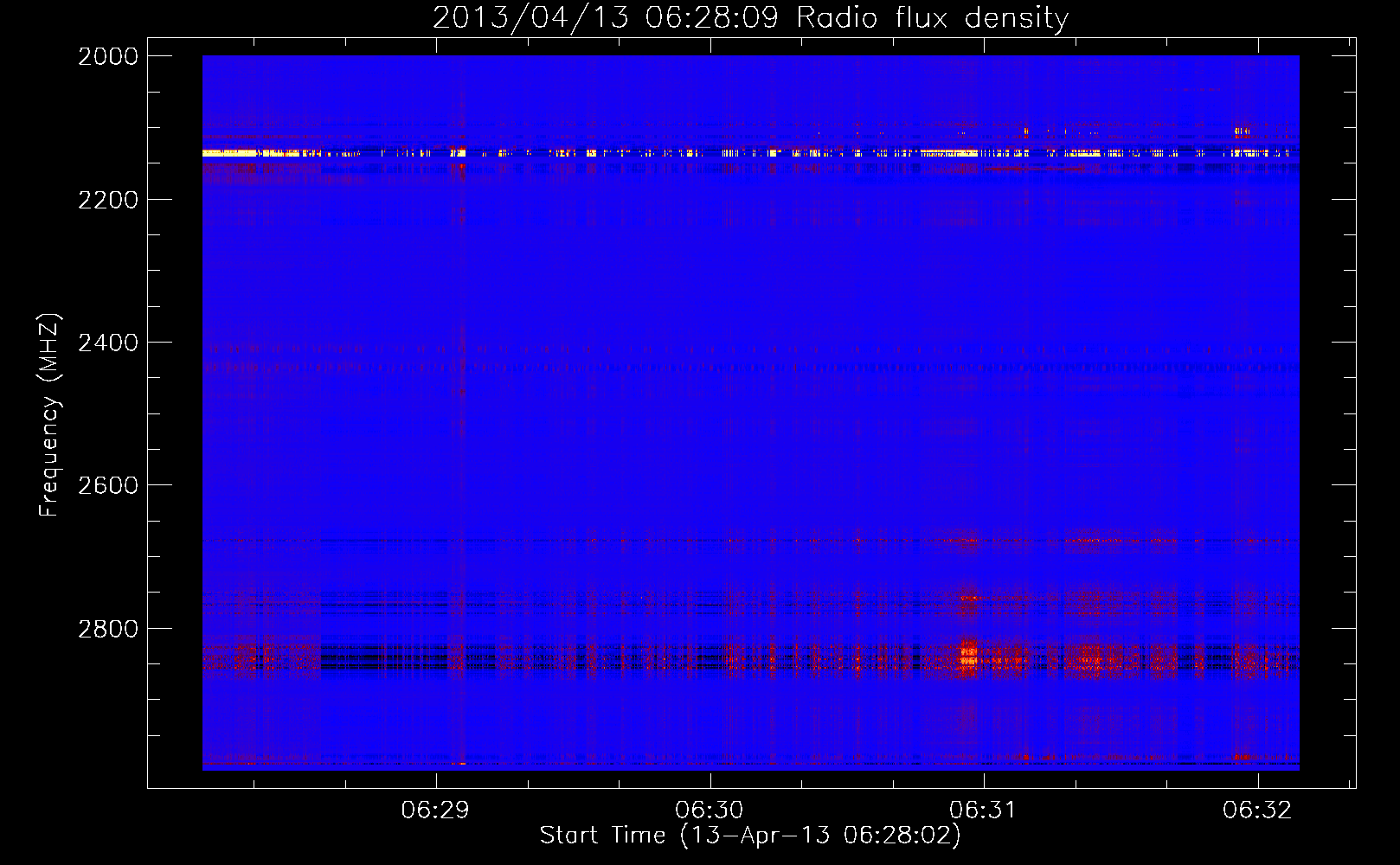Screen dimensions: 1400x865
Task: Click the 06:31 time tick label
Action: point(983,811)
